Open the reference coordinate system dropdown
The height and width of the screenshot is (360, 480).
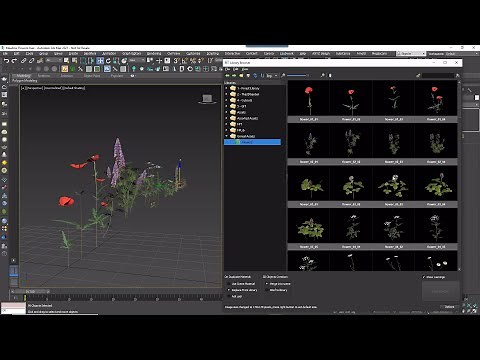coord(137,60)
